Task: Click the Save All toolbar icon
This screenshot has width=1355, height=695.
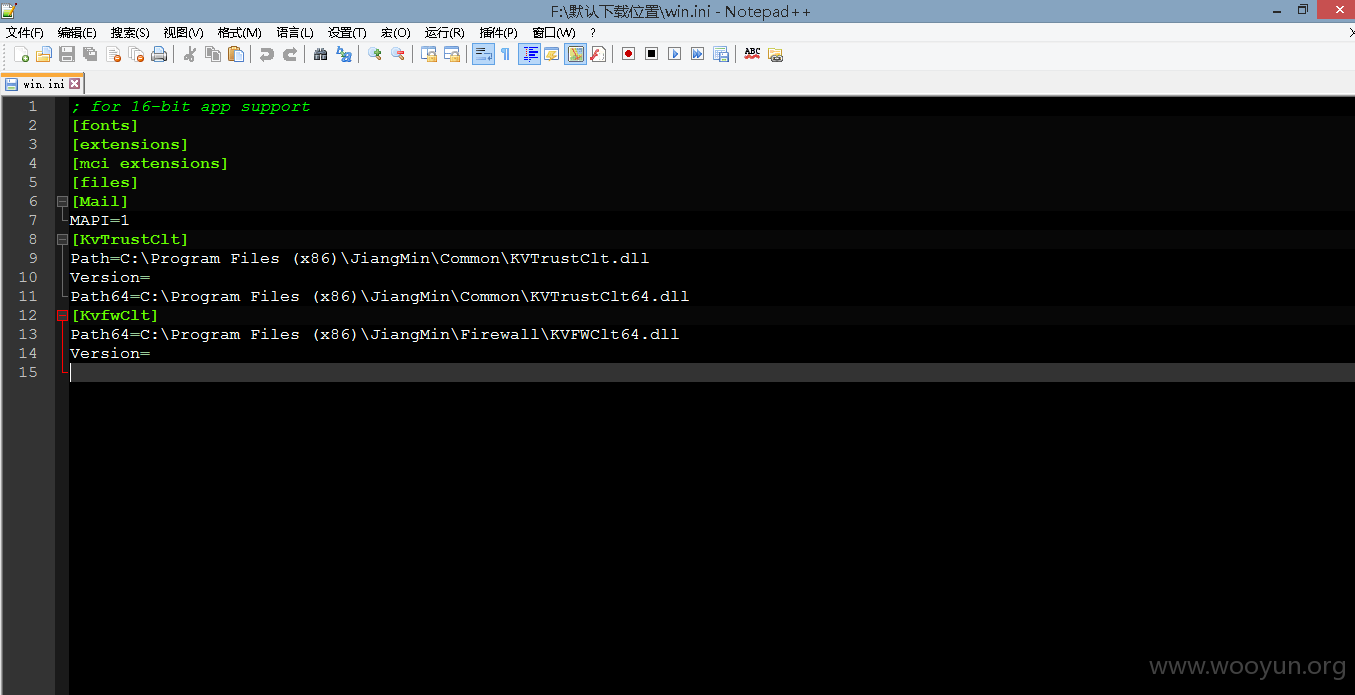Action: pos(90,54)
